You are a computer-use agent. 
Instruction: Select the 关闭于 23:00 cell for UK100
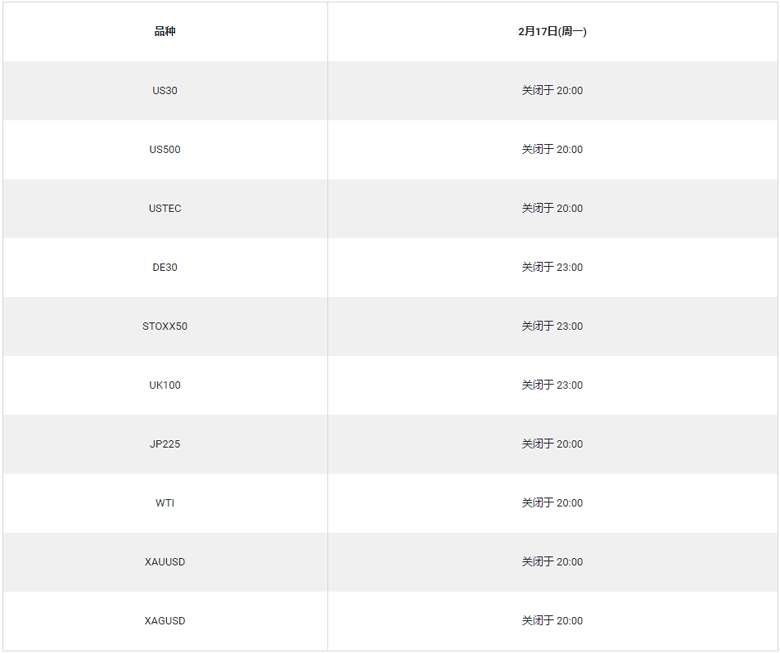(x=552, y=385)
